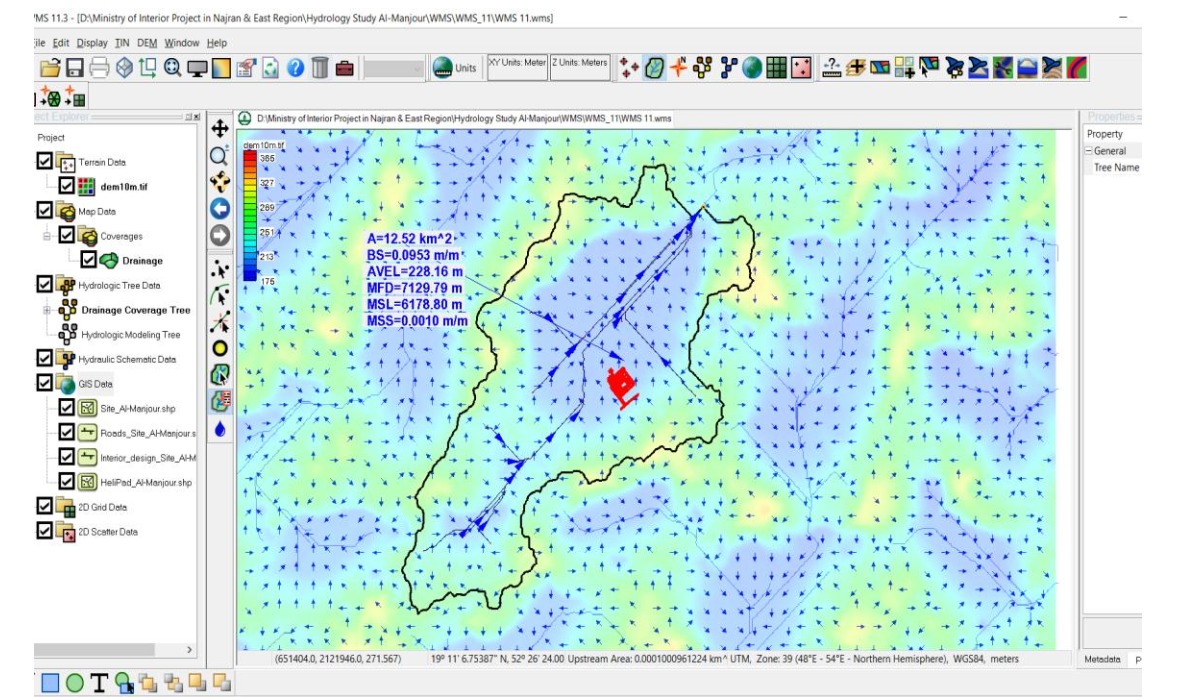This screenshot has height=697, width=1197.
Task: Open the disabled combo box in the top toolbar
Action: (x=393, y=69)
